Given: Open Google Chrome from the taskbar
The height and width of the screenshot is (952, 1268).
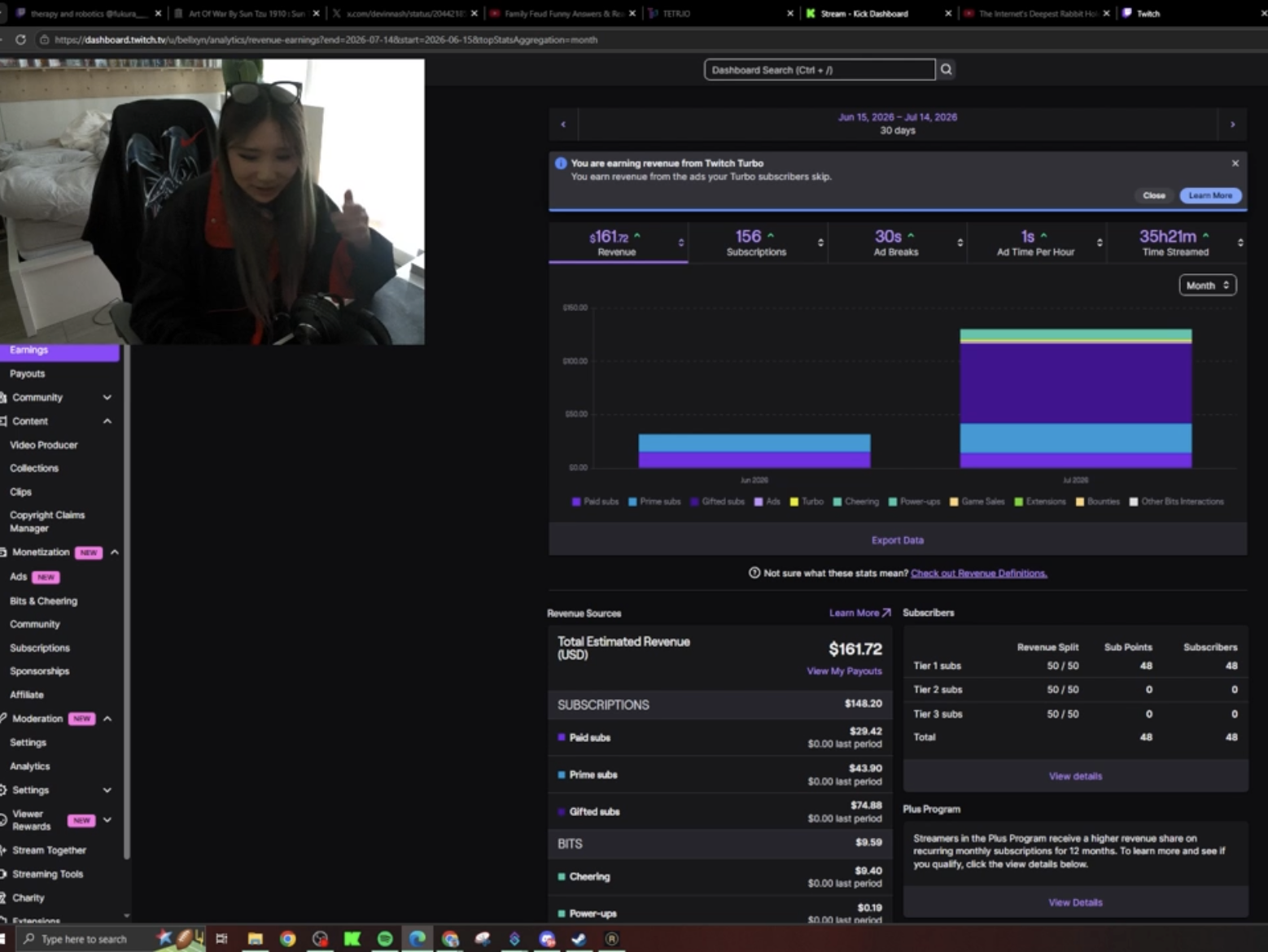Looking at the screenshot, I should pos(287,938).
